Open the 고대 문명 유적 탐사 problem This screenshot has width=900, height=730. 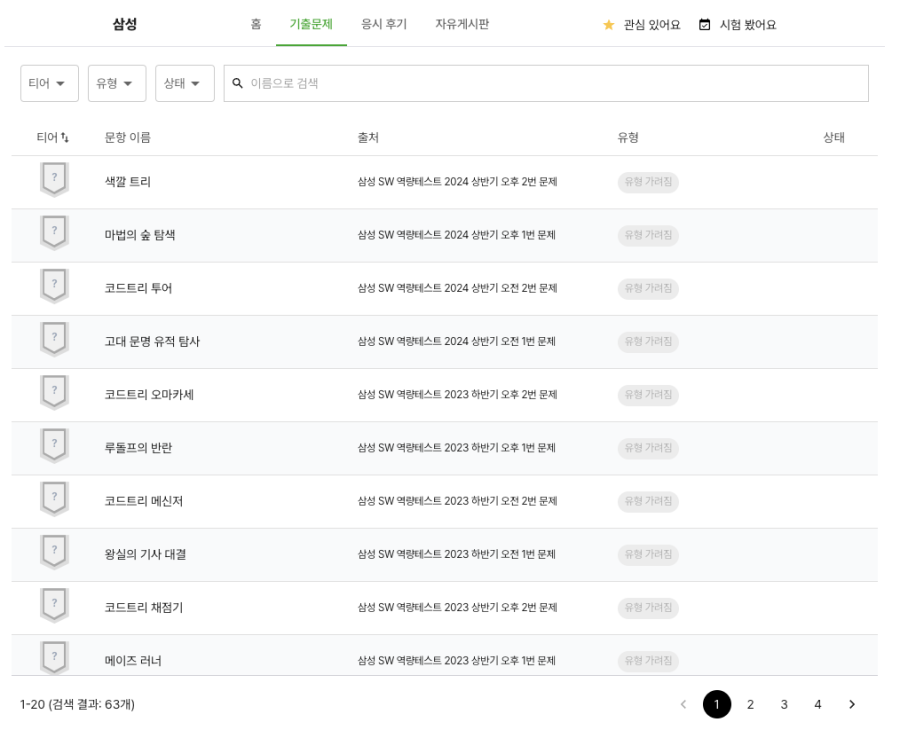152,341
